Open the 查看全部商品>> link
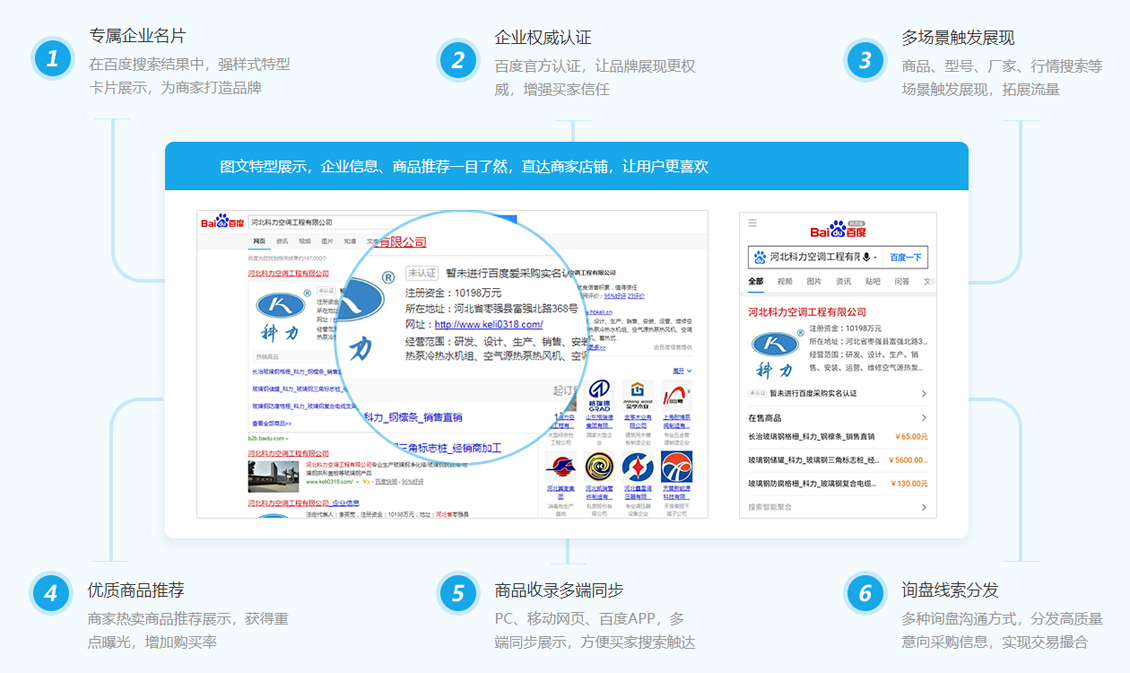 272,423
